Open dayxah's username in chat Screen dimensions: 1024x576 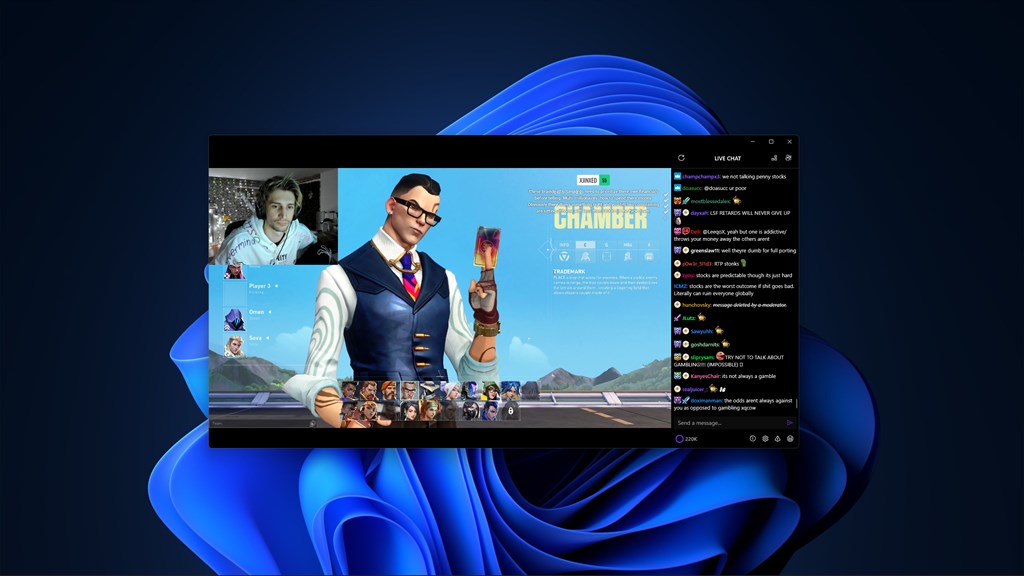[x=699, y=213]
